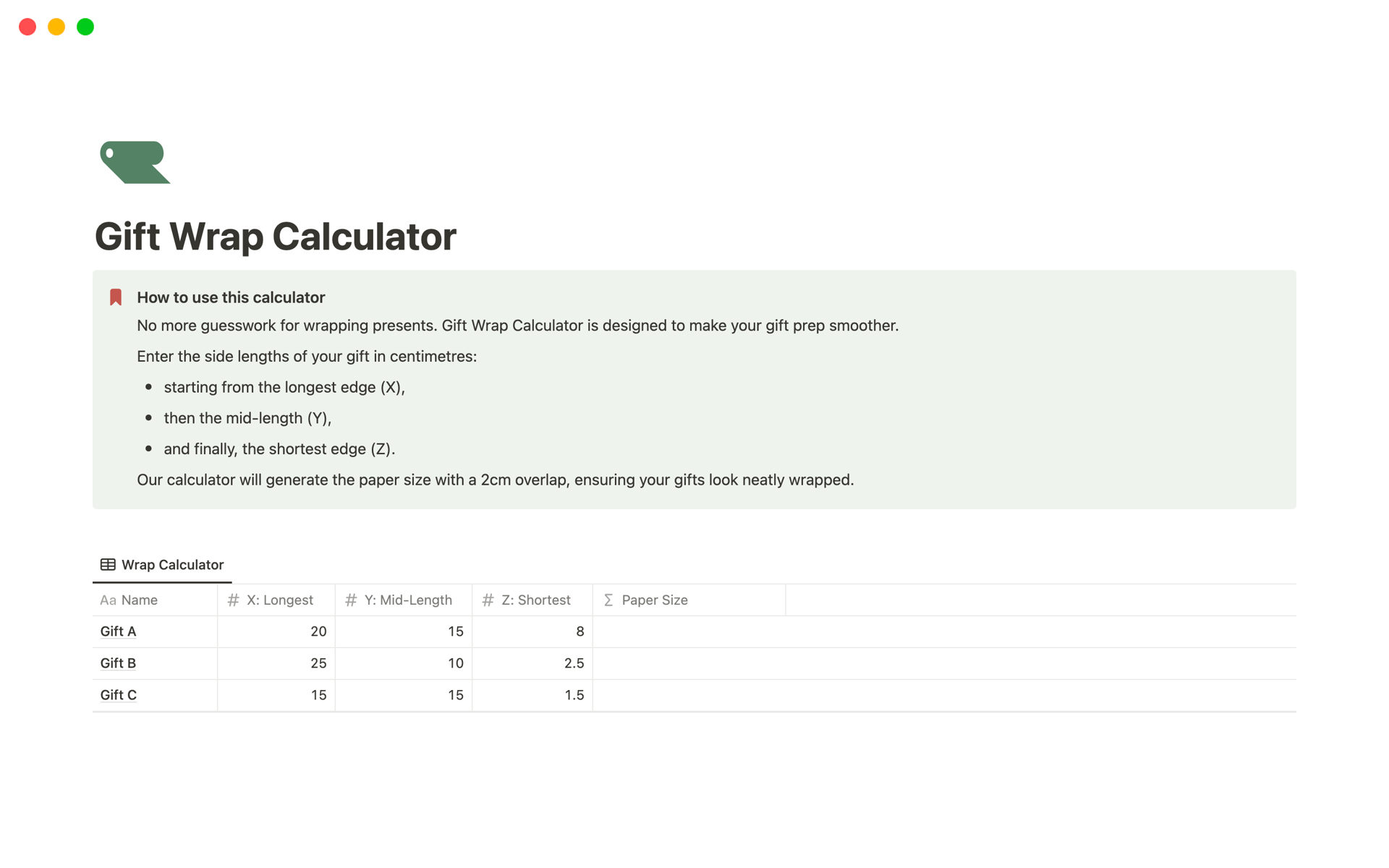1389x868 pixels.
Task: Click the yellow minimize traffic light button
Action: click(56, 27)
